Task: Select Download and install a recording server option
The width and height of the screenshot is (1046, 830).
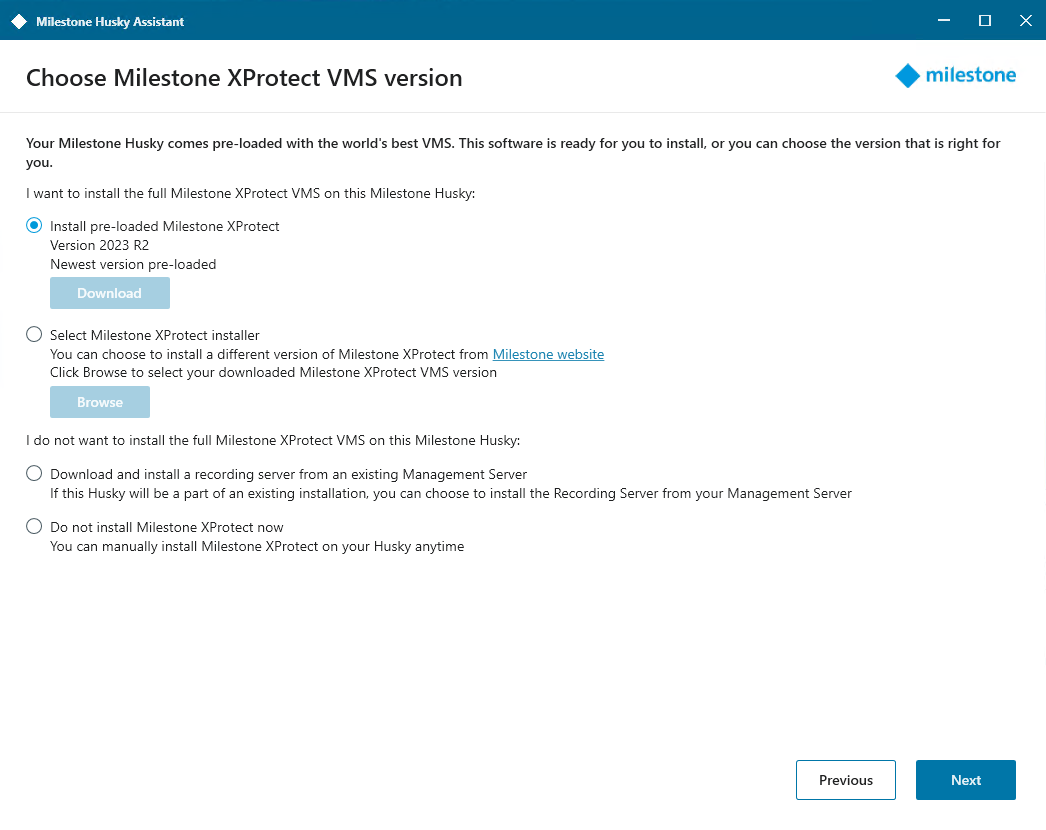Action: pyautogui.click(x=34, y=474)
